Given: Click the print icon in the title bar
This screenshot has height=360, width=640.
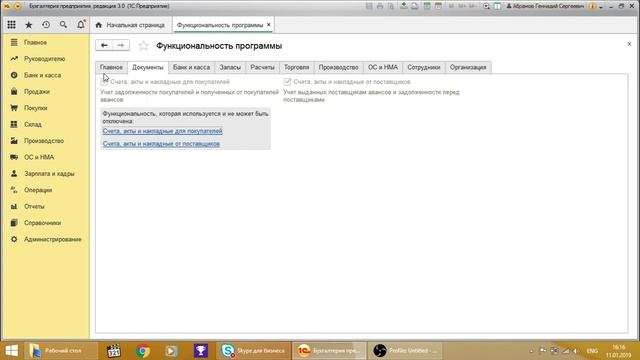Looking at the screenshot, I should tap(380, 6).
